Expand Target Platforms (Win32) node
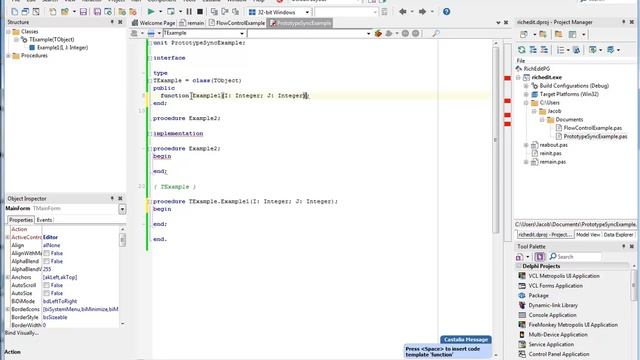Screen dimensions: 640x360 tap(526, 94)
